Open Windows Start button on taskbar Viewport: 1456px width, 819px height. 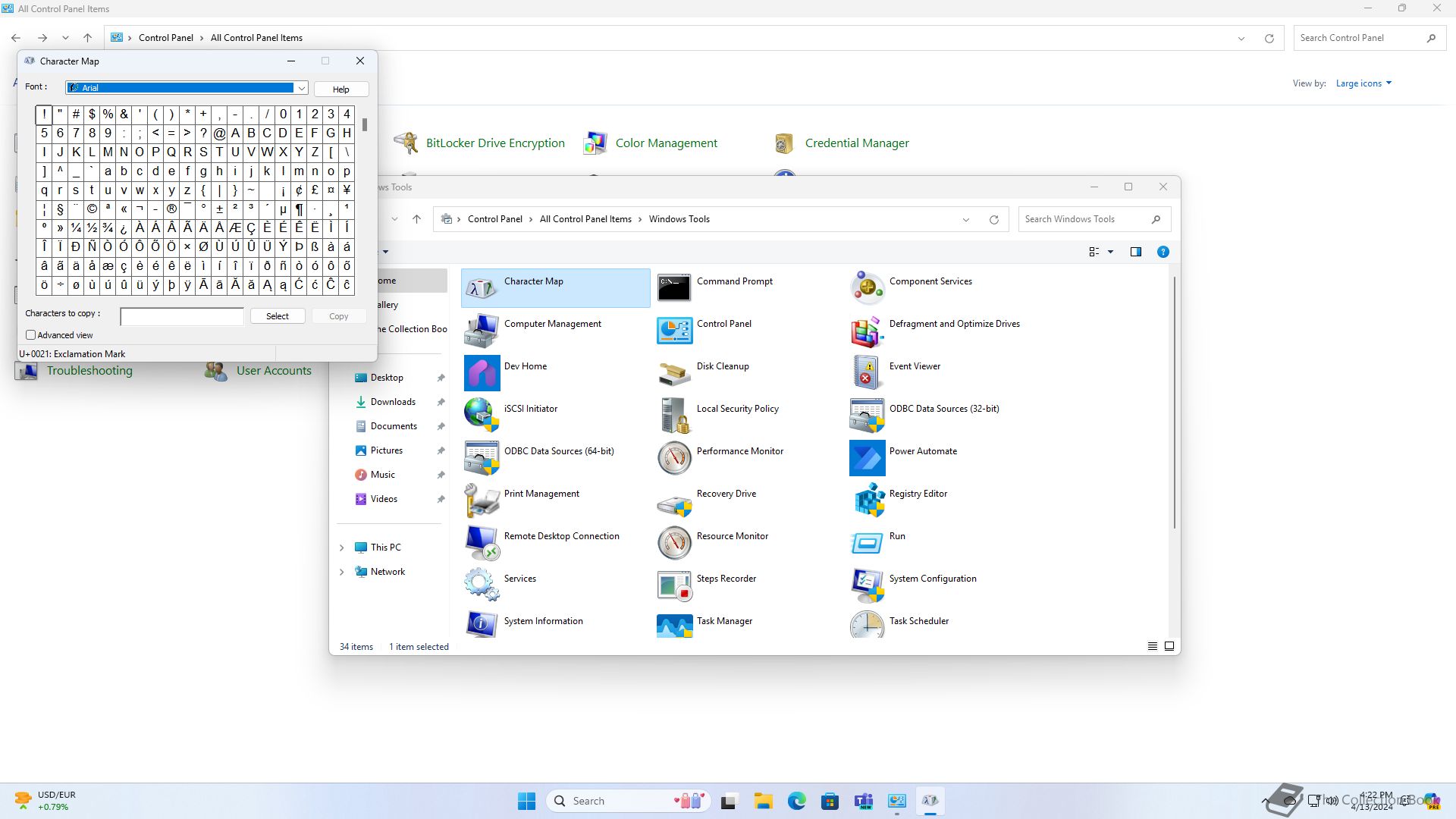pyautogui.click(x=527, y=801)
